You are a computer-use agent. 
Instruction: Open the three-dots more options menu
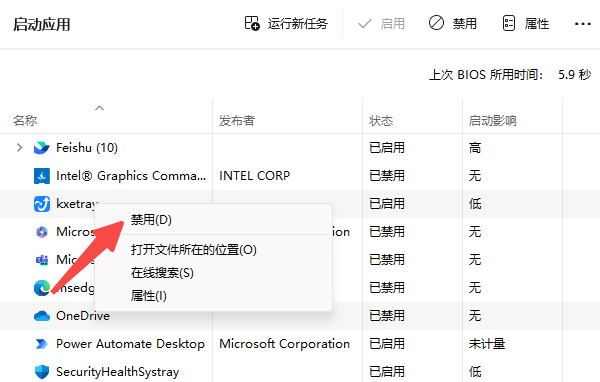coord(583,24)
